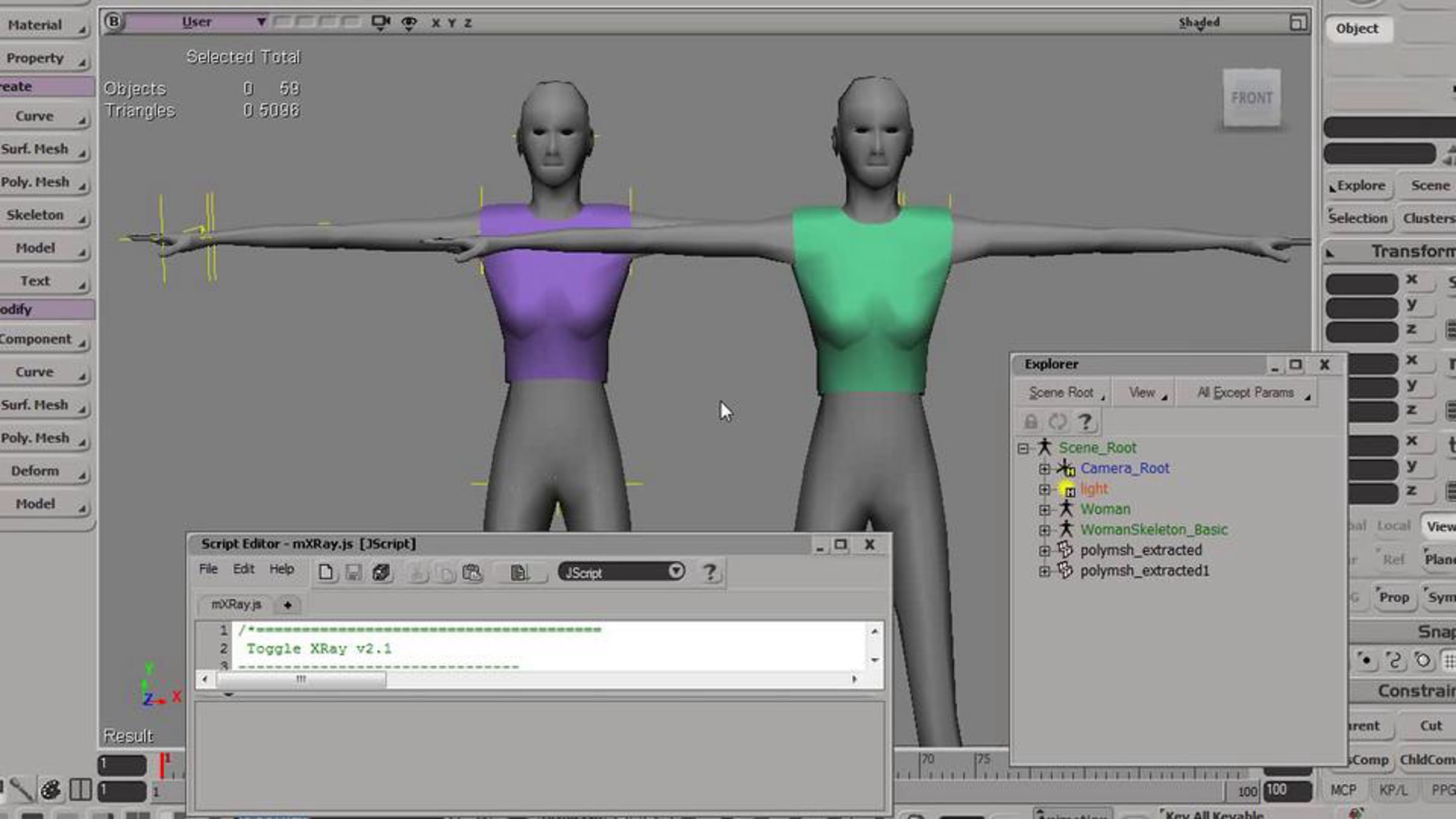The height and width of the screenshot is (819, 1456).
Task: Toggle View transform mode button
Action: click(1440, 526)
